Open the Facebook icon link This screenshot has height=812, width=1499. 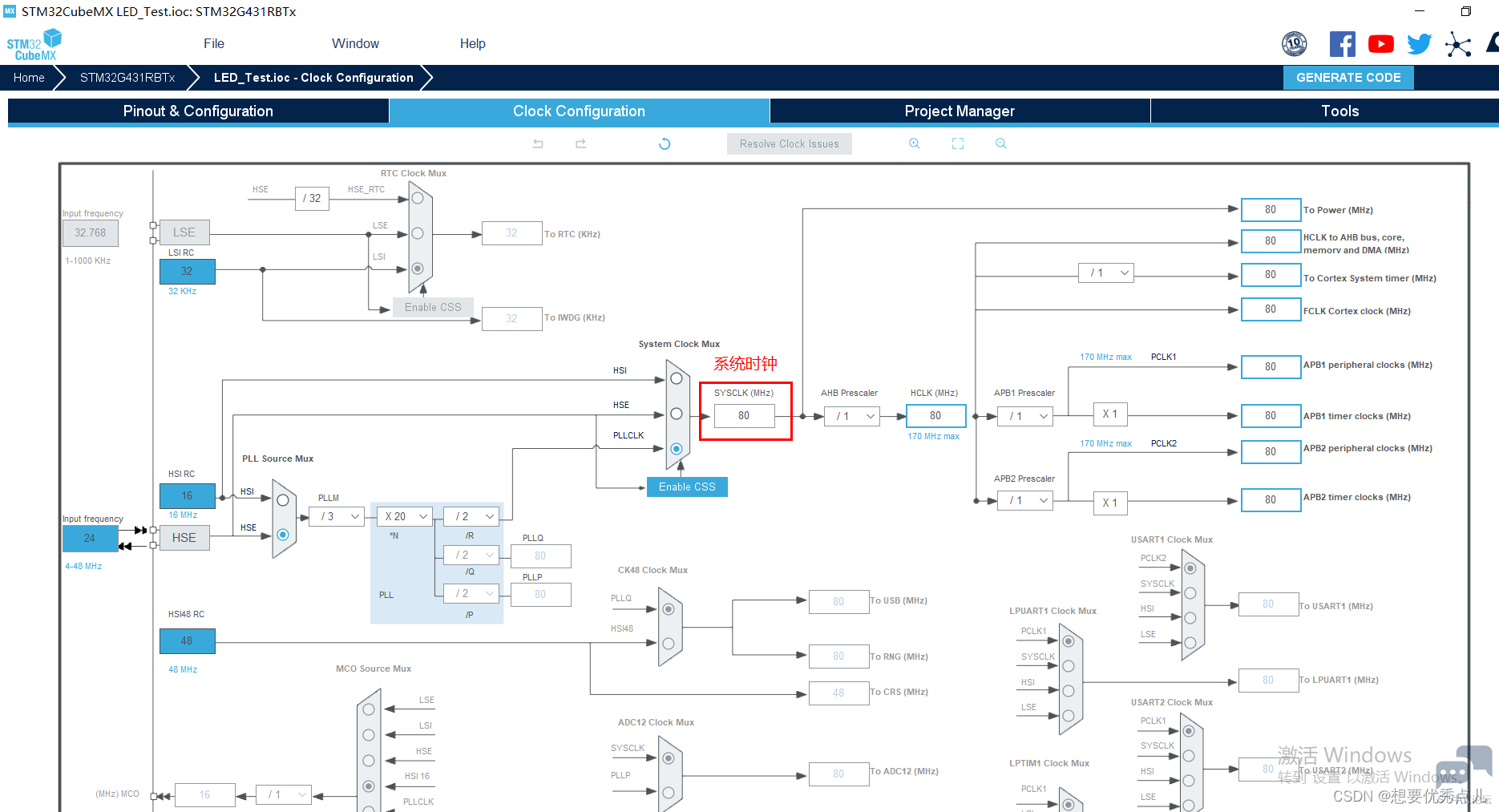pos(1343,44)
